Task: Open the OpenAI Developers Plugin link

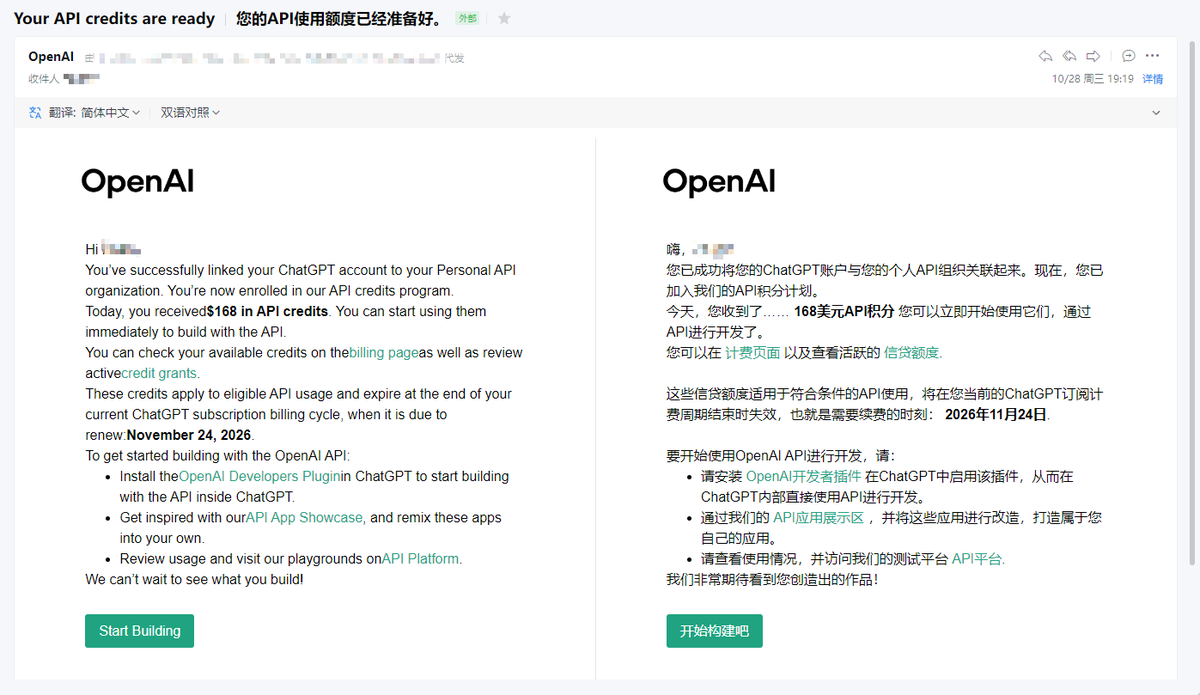Action: tap(260, 476)
